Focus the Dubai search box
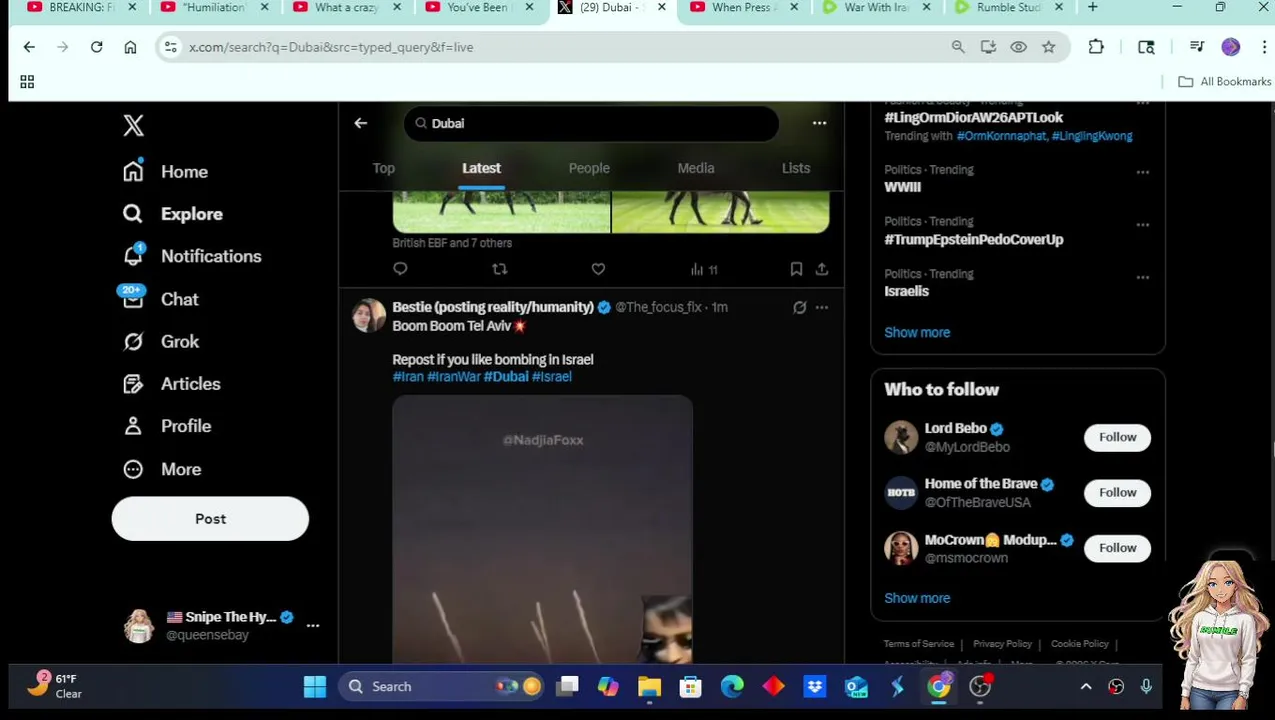The image size is (1275, 720). 591,123
